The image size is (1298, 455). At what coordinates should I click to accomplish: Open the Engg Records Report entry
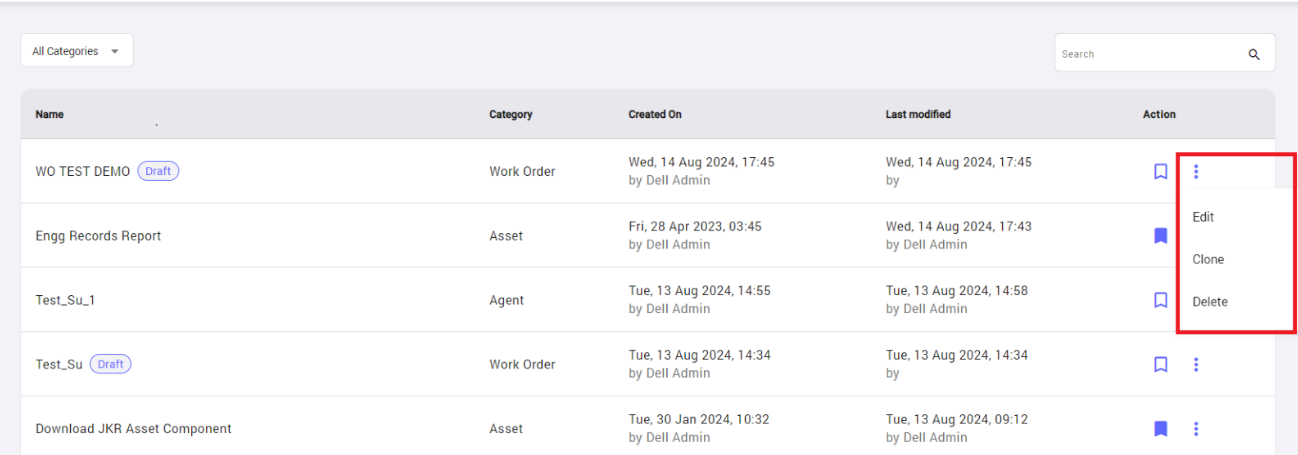(98, 236)
